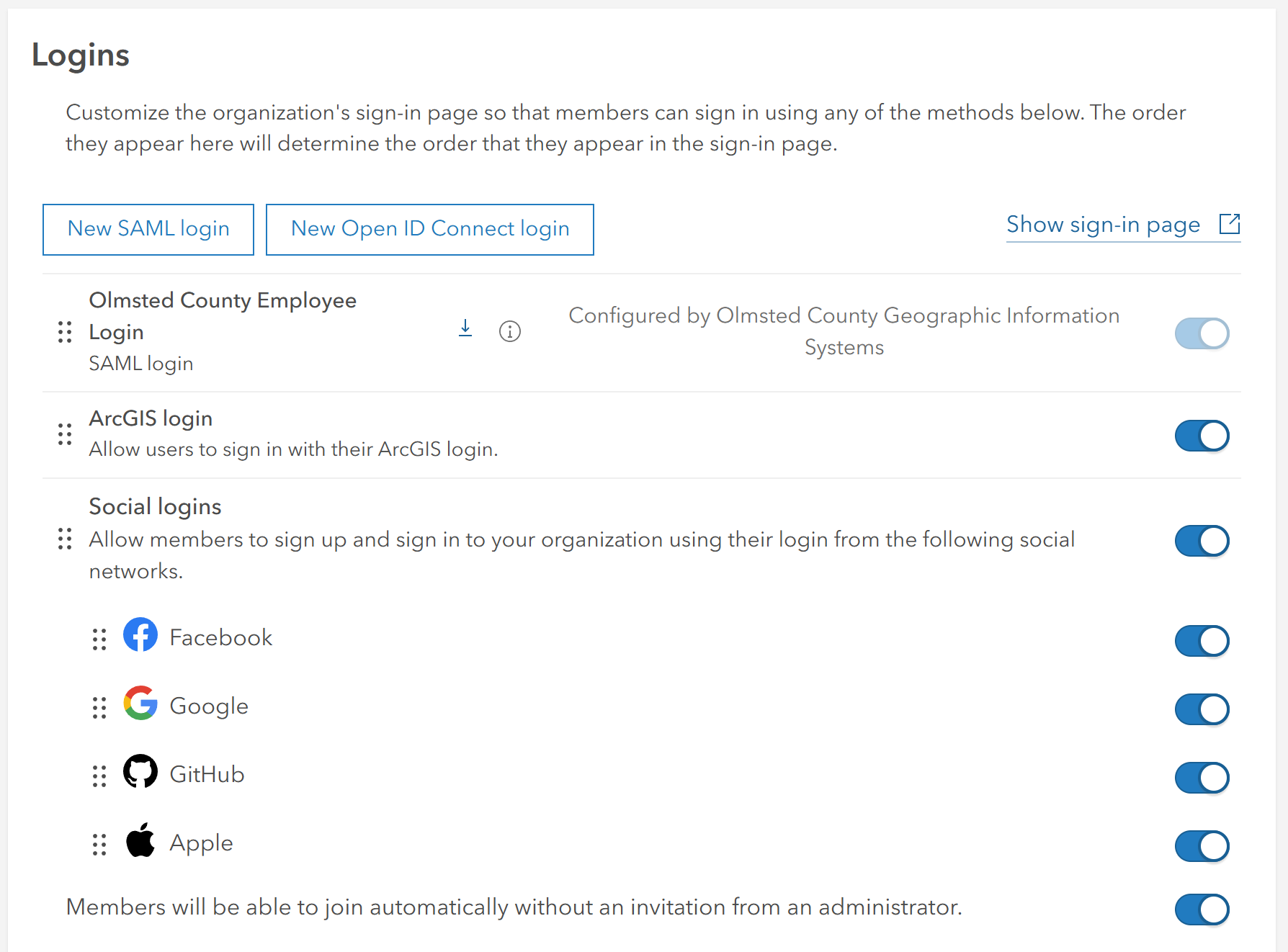Grab the drag handle next to GitHub

(99, 776)
